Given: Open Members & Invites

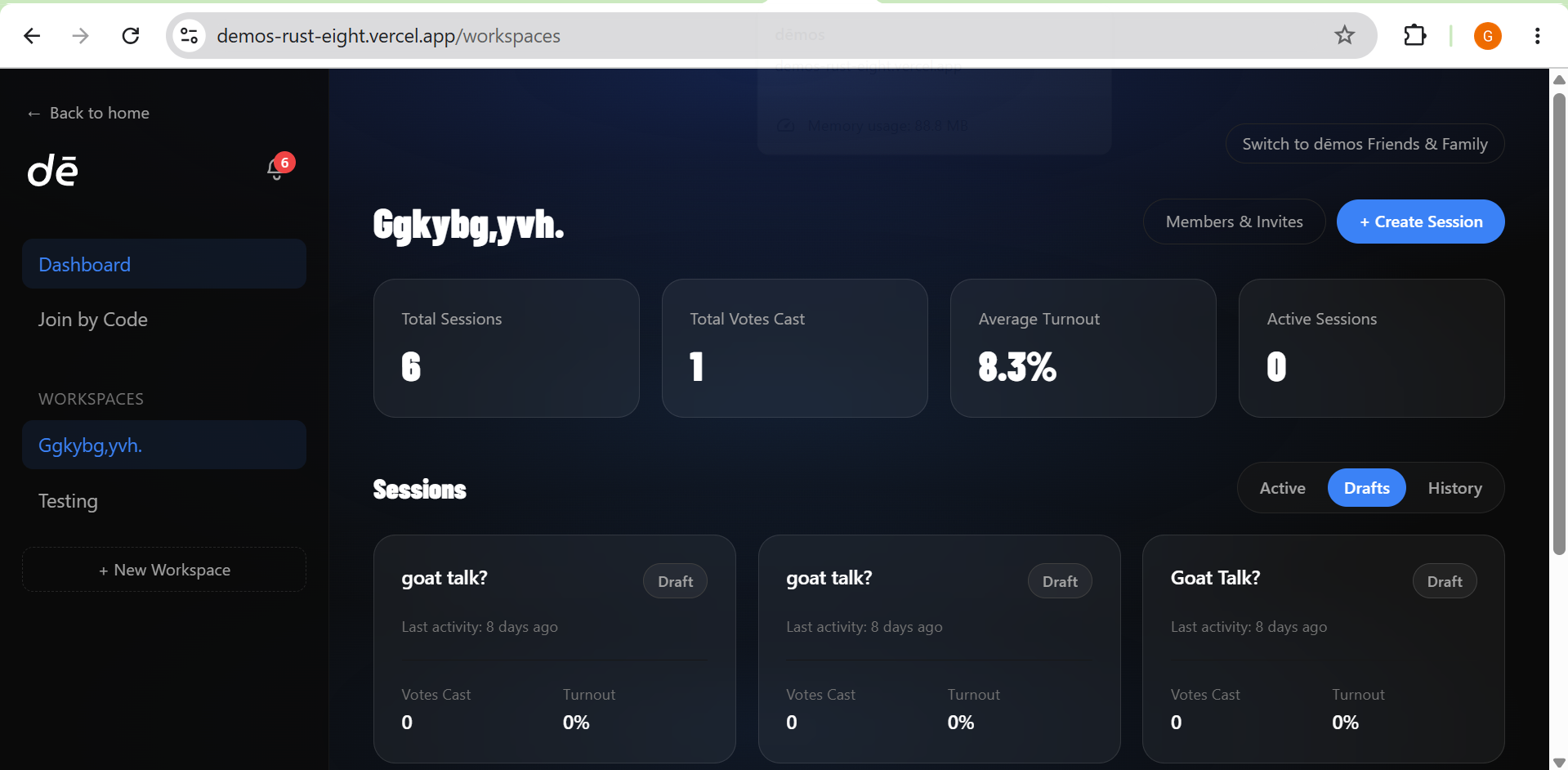Looking at the screenshot, I should [1234, 222].
